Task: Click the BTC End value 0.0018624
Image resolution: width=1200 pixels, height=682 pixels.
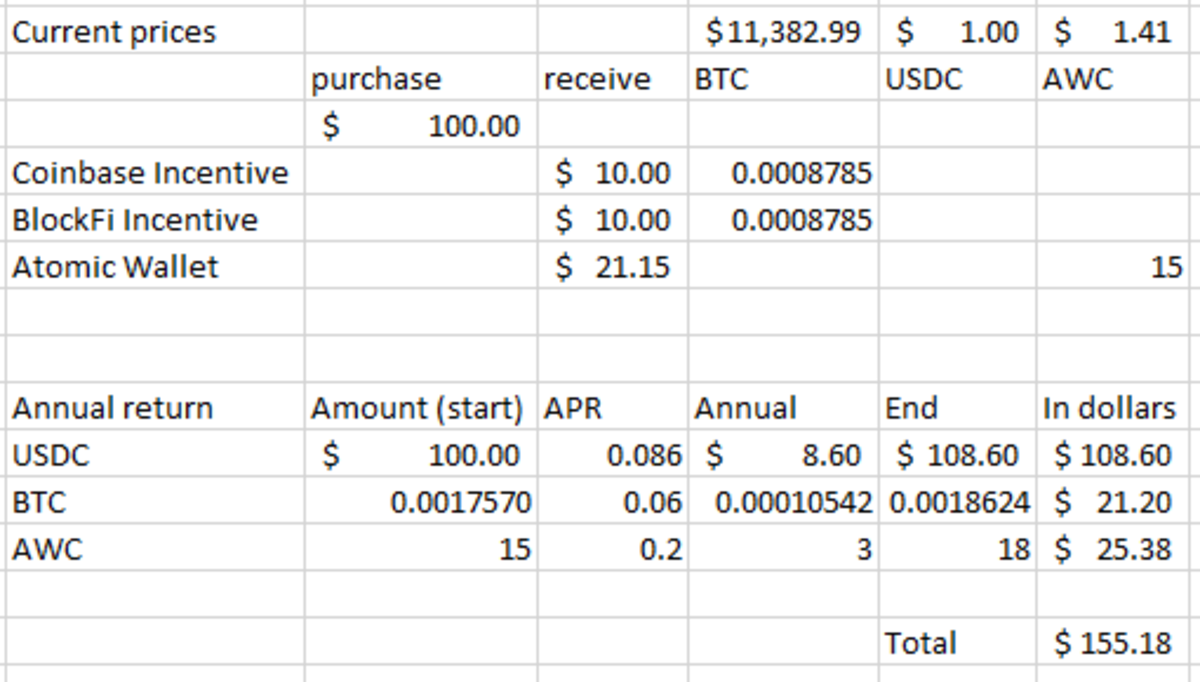Action: click(x=957, y=503)
